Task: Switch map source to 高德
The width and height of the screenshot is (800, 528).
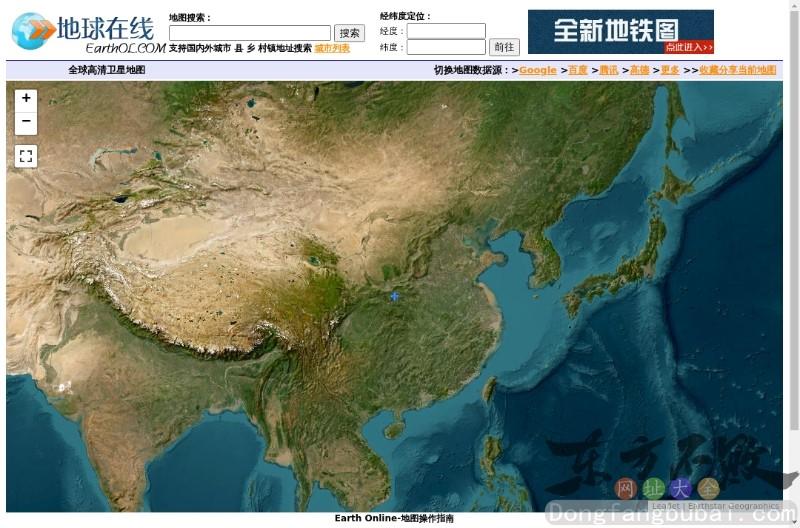Action: tap(639, 70)
